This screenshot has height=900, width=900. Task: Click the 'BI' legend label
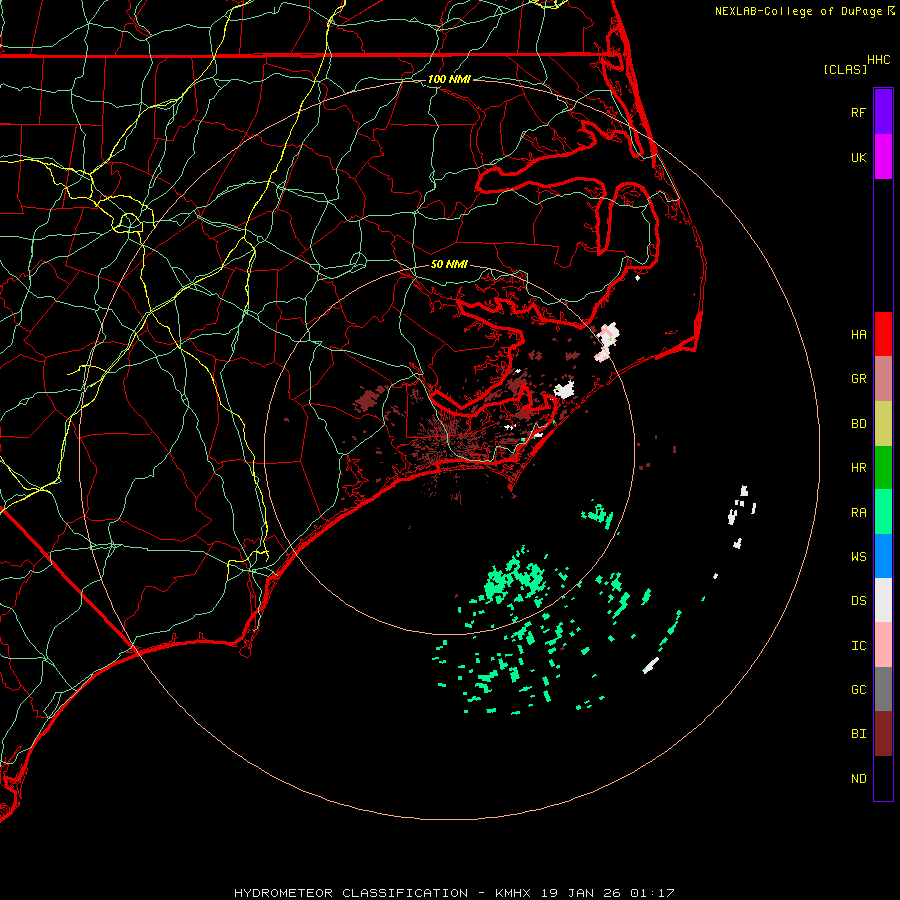point(858,734)
